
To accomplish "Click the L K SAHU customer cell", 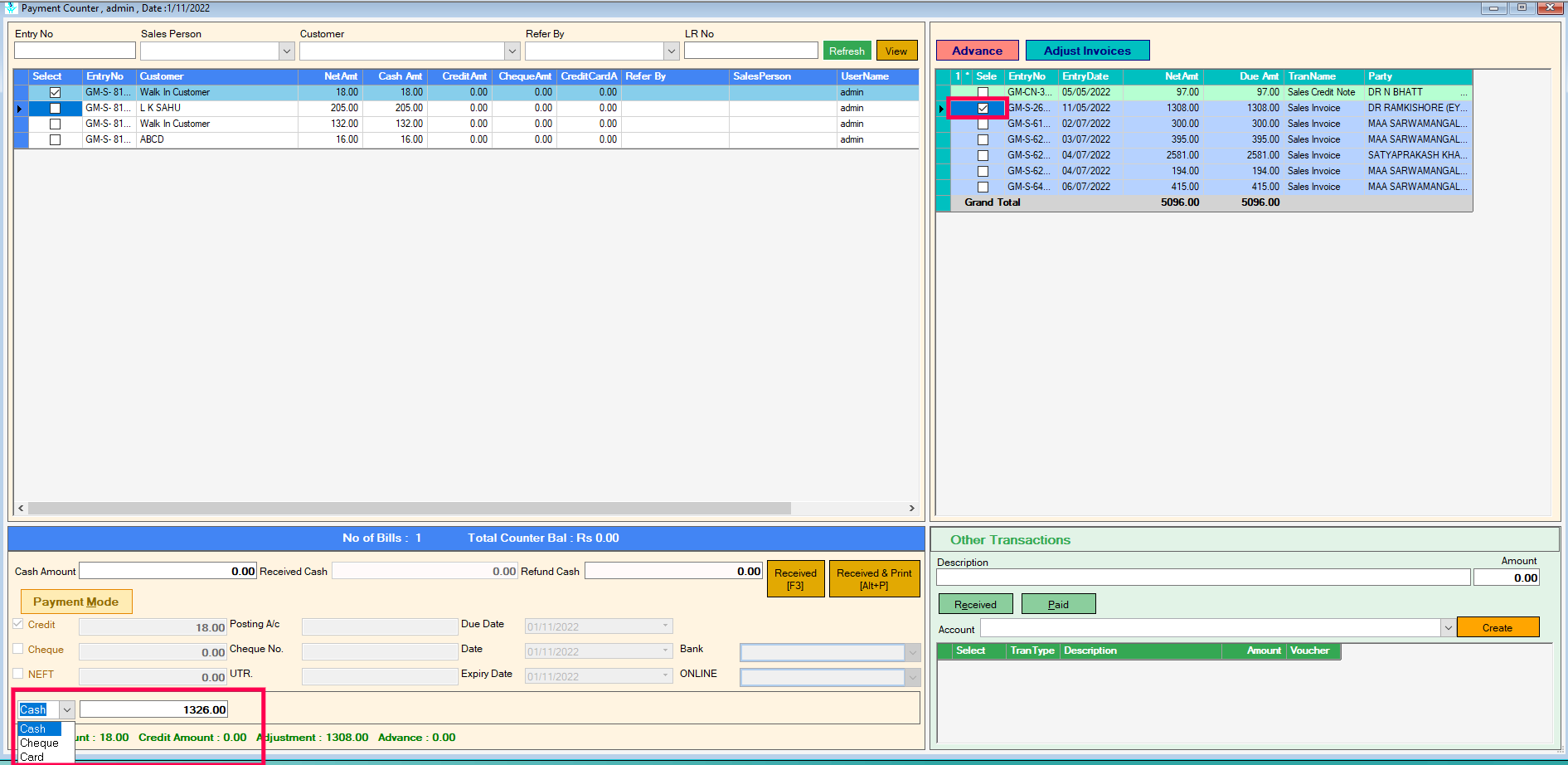I will pos(217,108).
